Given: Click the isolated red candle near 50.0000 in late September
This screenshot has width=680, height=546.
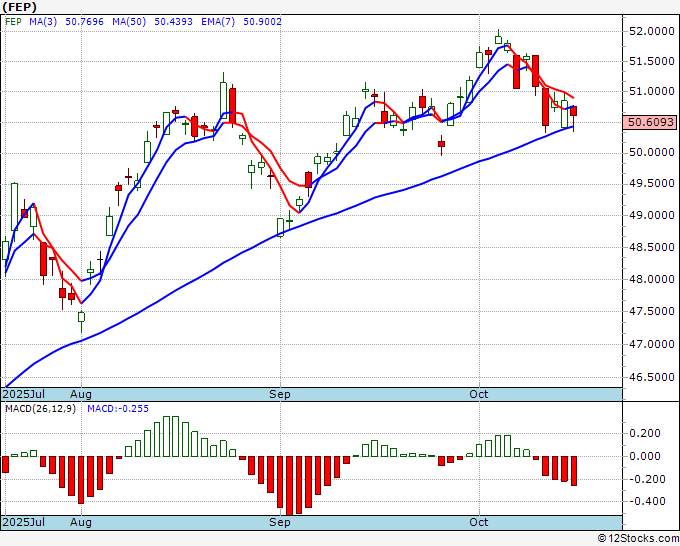Looking at the screenshot, I should pyautogui.click(x=441, y=144).
